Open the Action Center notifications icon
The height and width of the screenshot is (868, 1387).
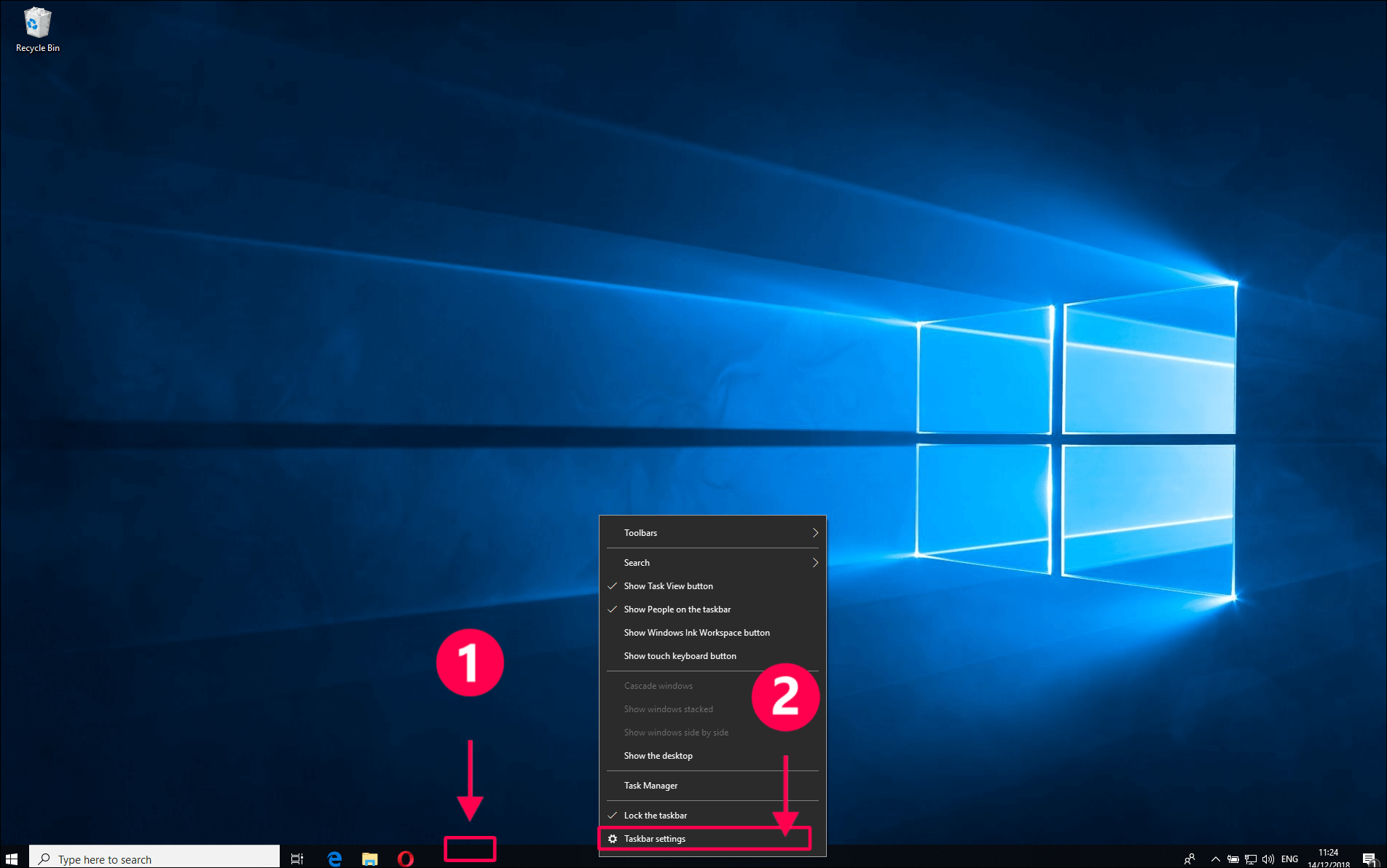coord(1369,859)
